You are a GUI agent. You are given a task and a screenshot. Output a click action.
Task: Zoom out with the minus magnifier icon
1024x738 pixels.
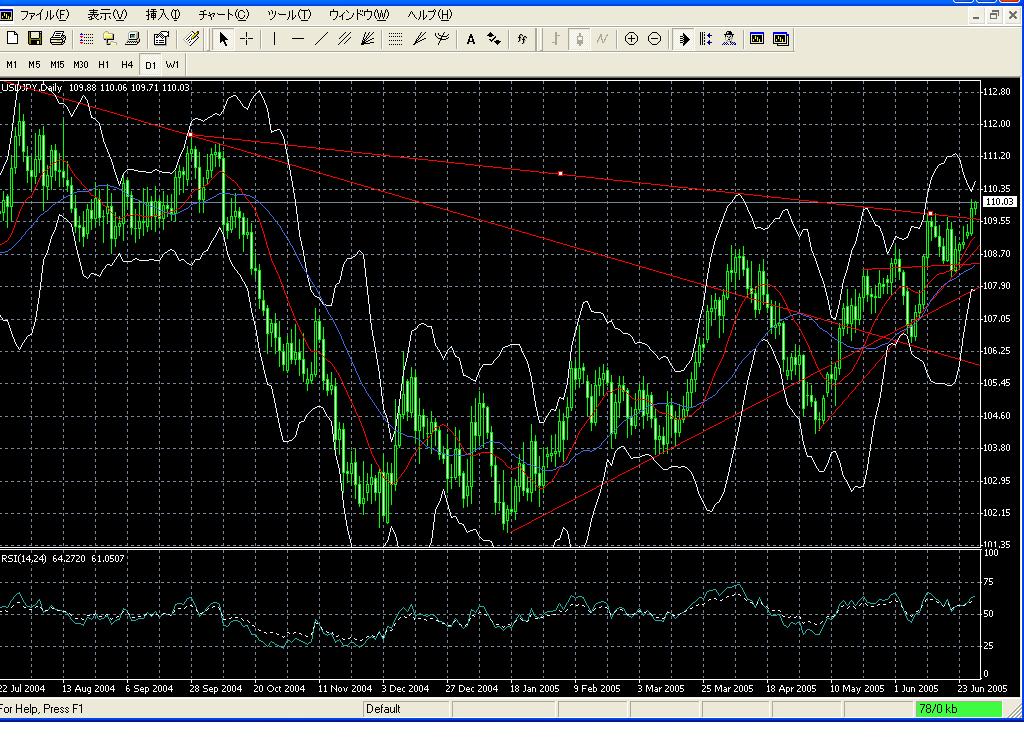click(654, 39)
